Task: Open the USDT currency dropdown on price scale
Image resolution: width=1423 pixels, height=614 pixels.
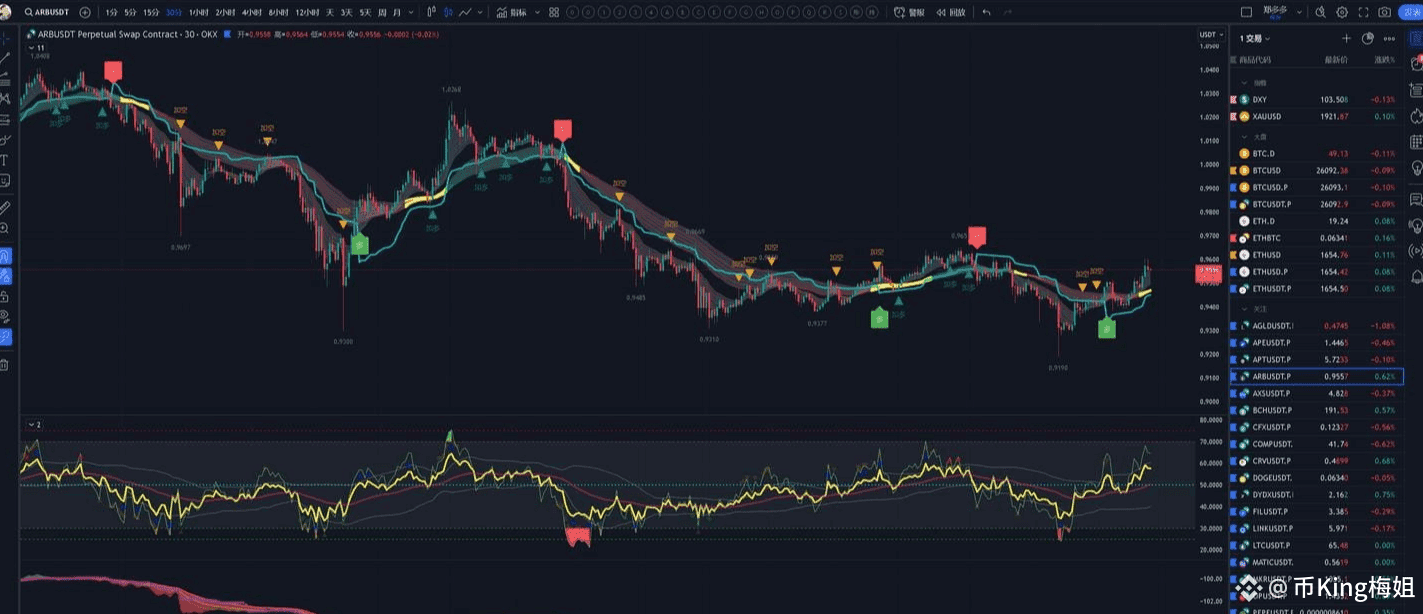Action: click(x=1209, y=35)
